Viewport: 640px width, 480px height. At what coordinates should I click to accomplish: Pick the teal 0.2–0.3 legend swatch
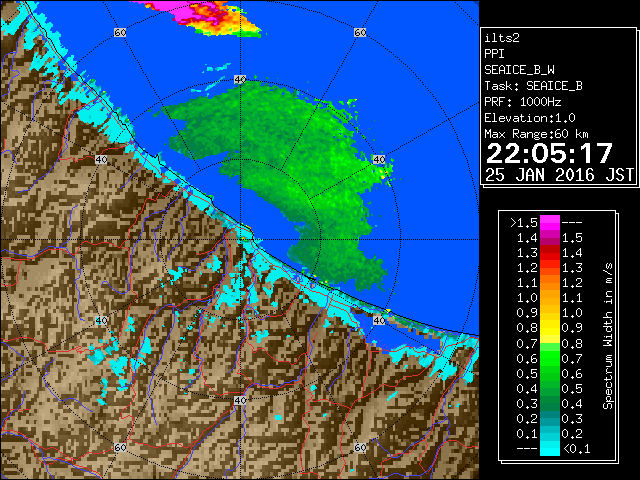(x=550, y=418)
